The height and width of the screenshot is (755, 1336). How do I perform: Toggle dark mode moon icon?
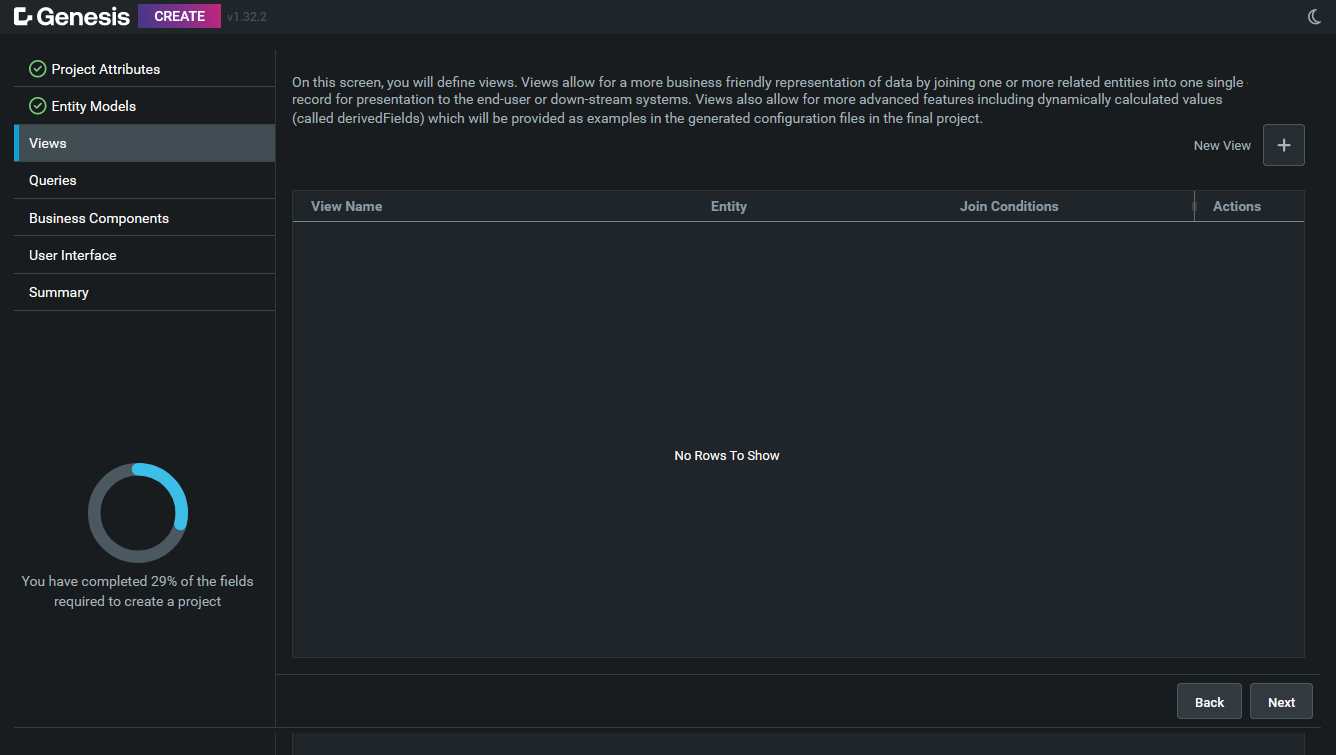pos(1315,16)
